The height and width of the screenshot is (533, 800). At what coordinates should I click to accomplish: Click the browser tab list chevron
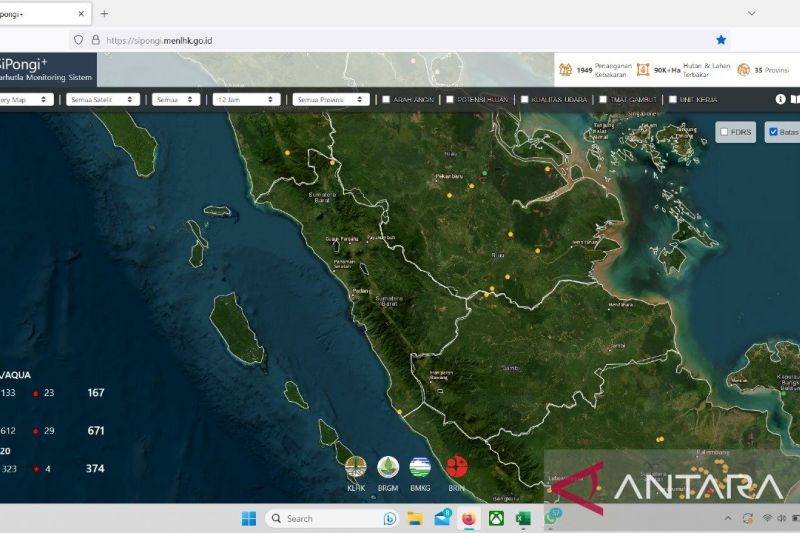(751, 14)
